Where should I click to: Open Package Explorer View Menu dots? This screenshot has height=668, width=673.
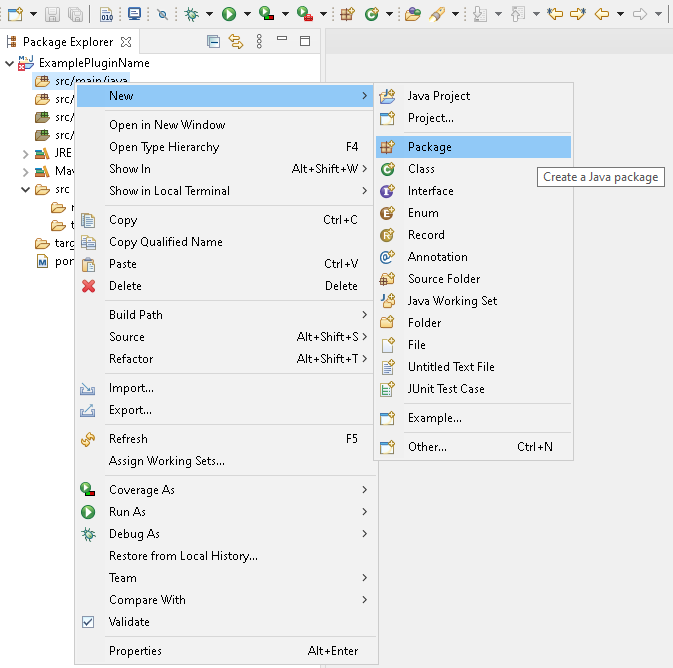click(x=259, y=42)
